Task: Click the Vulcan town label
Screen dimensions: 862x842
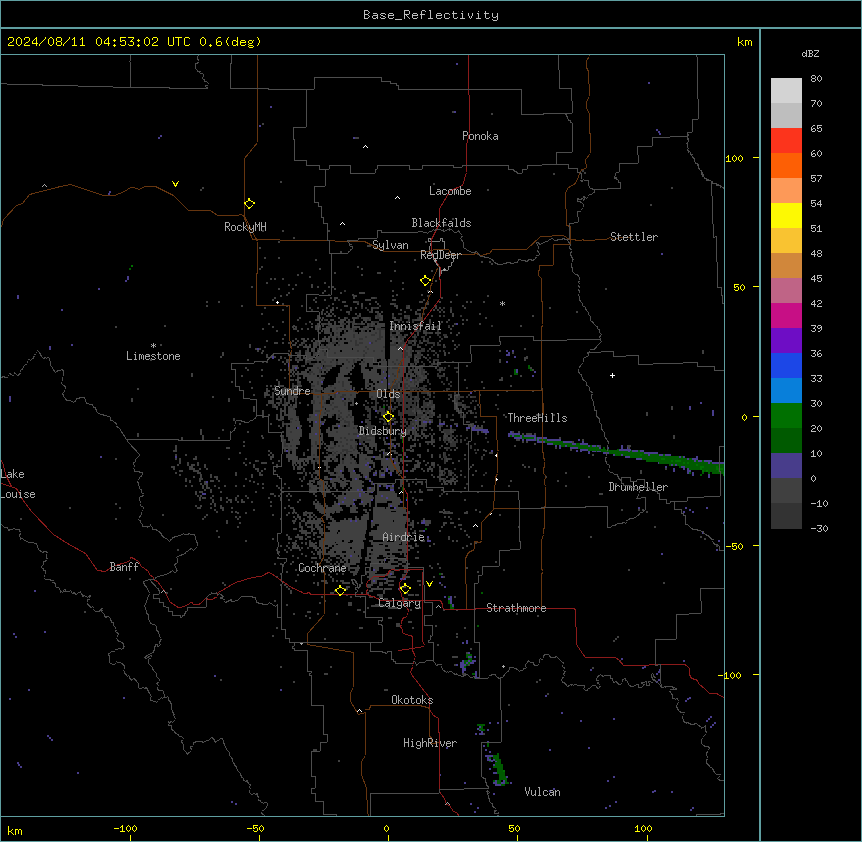Action: click(x=542, y=792)
